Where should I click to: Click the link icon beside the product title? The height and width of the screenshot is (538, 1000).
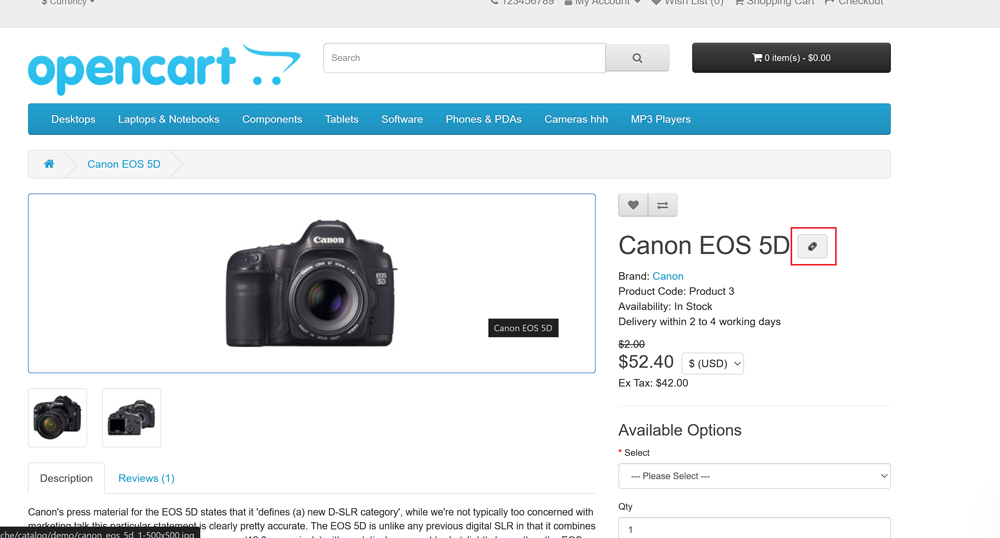[x=813, y=246]
